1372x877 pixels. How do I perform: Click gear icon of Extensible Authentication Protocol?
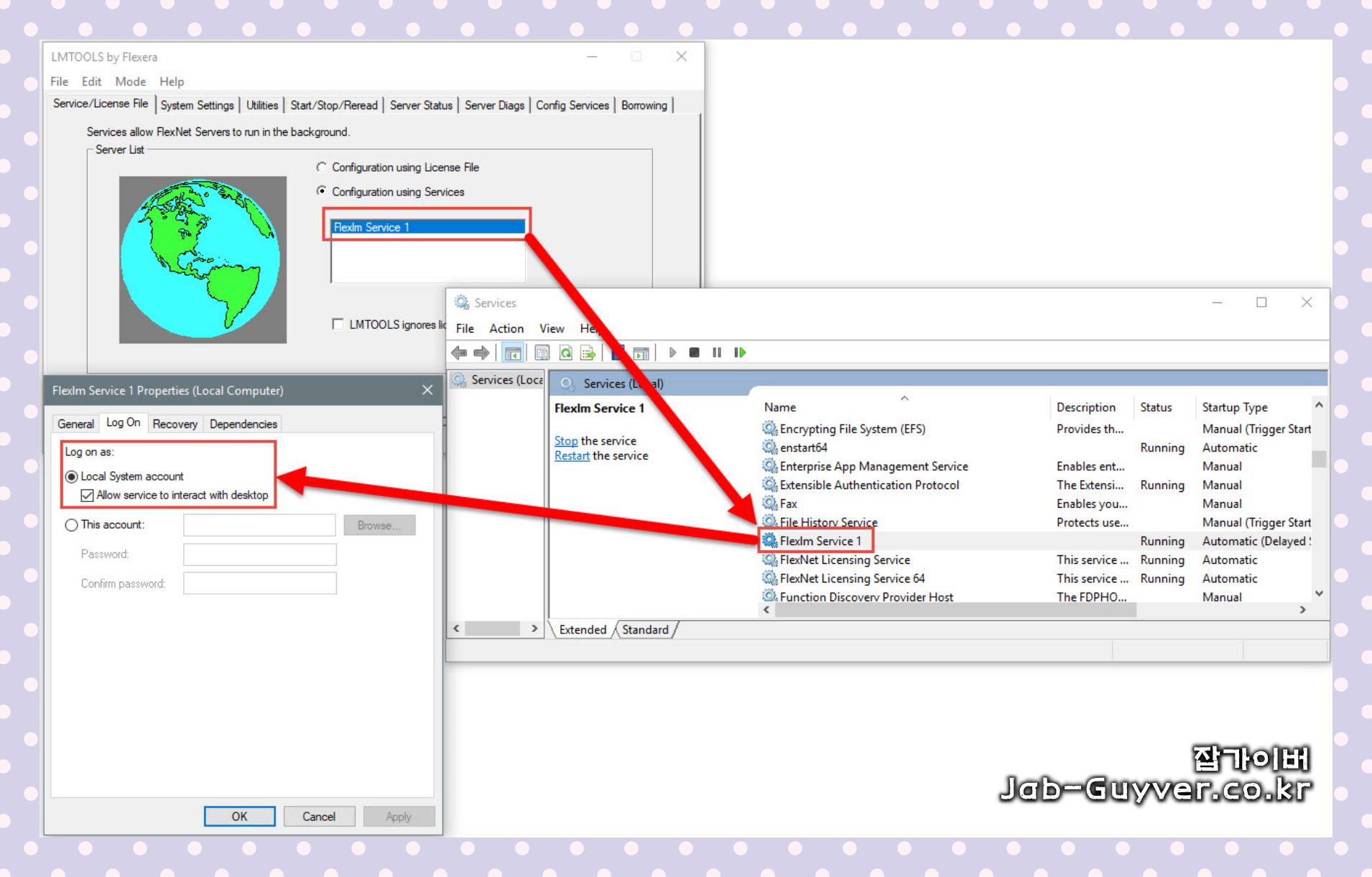(770, 485)
